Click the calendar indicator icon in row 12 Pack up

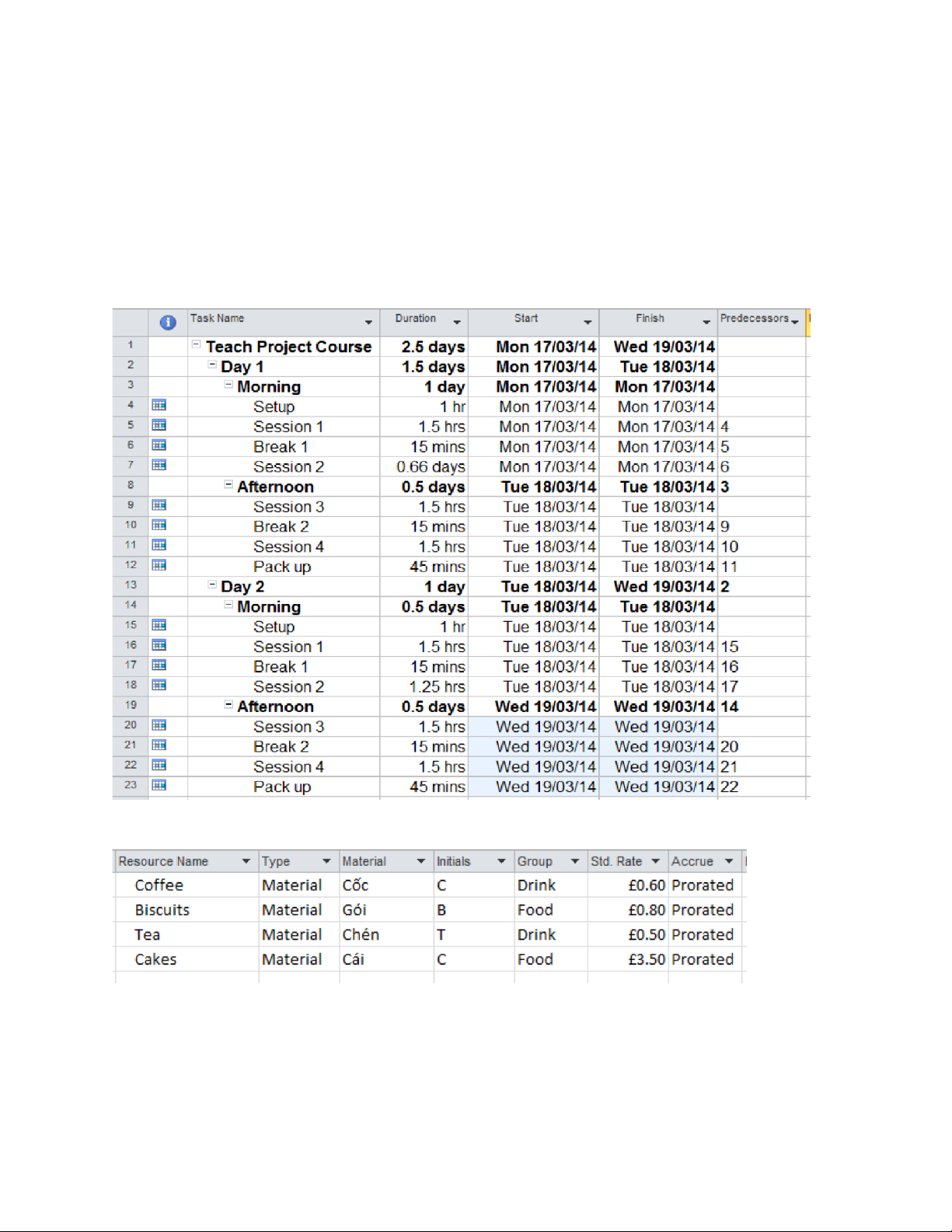point(159,565)
